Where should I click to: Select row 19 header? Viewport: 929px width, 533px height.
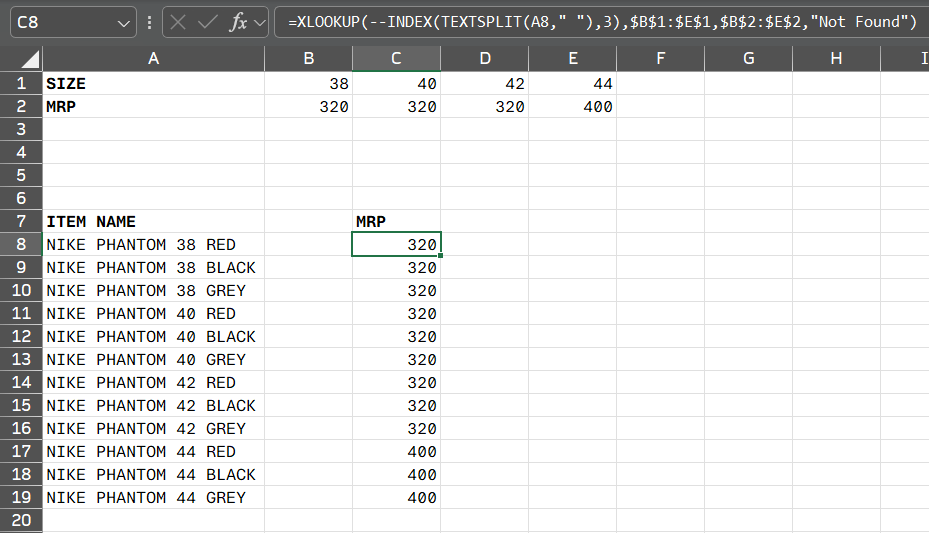tap(21, 497)
